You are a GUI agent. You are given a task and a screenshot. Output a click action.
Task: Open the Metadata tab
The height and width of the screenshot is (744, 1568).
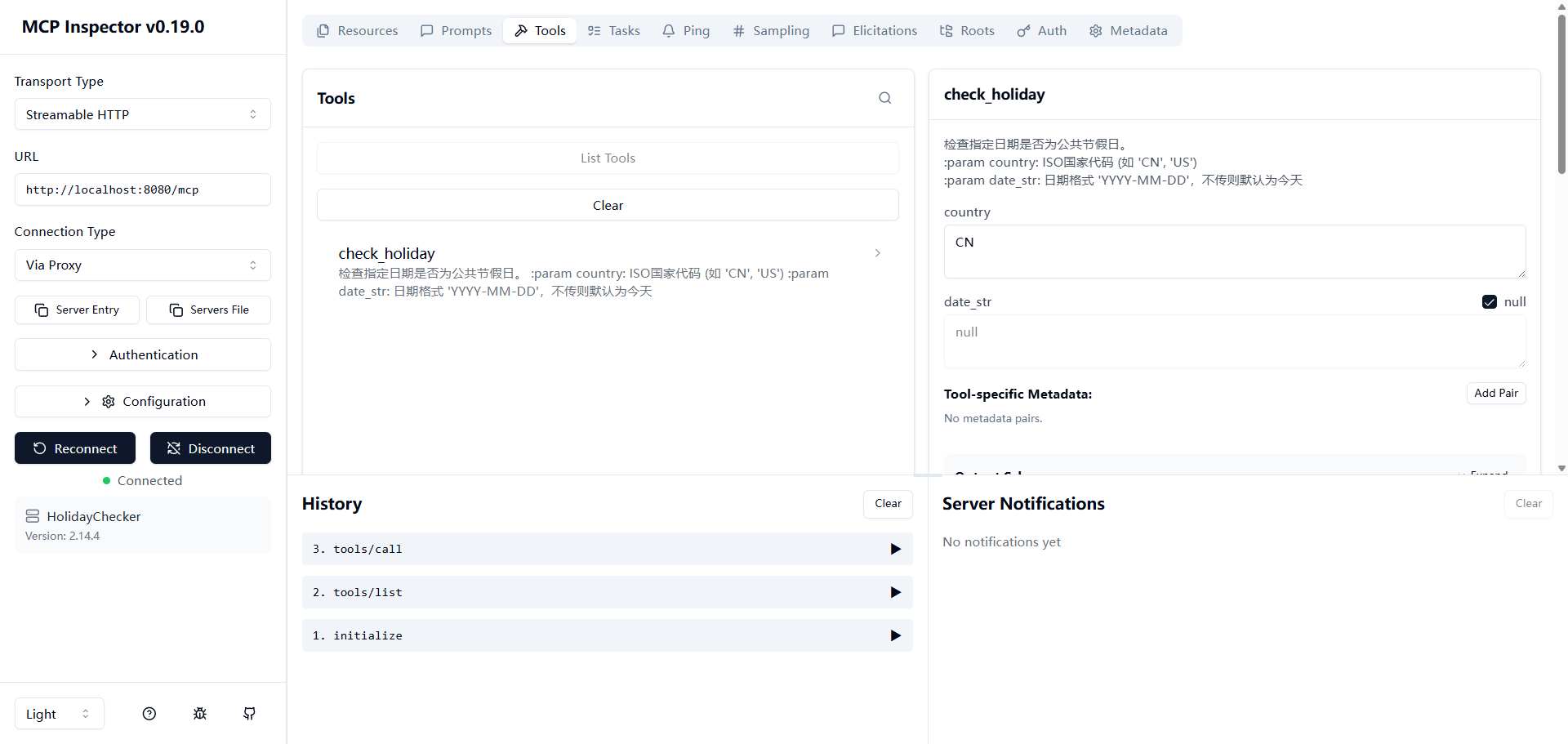(1129, 31)
